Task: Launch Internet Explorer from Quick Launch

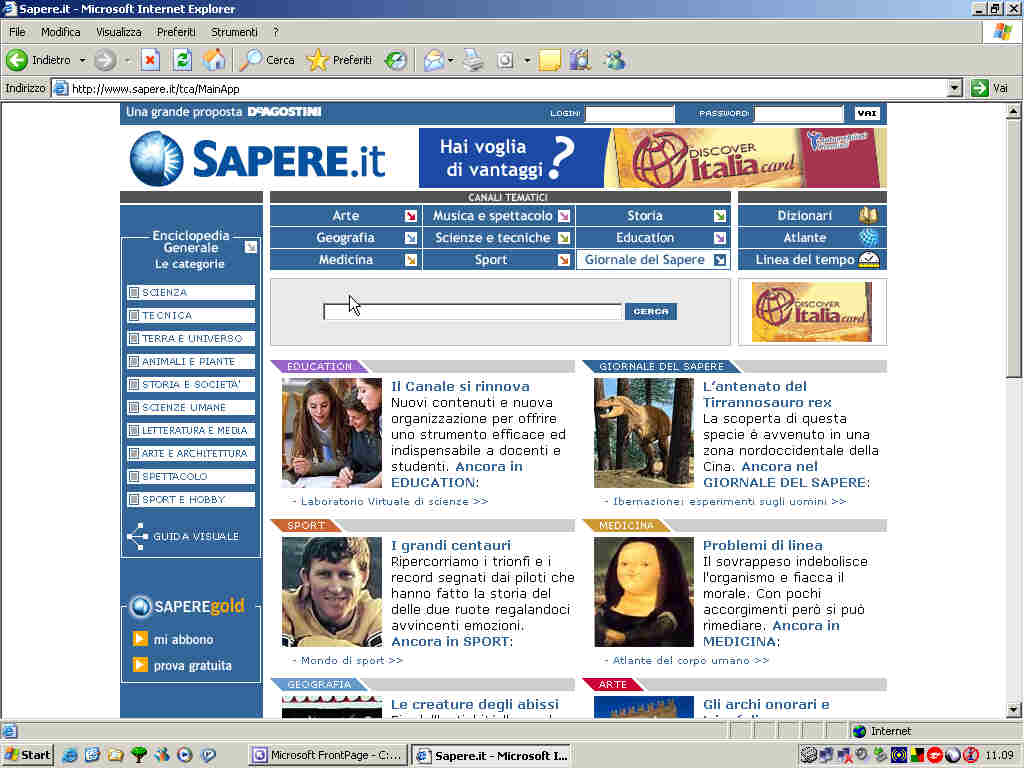Action: 69,756
